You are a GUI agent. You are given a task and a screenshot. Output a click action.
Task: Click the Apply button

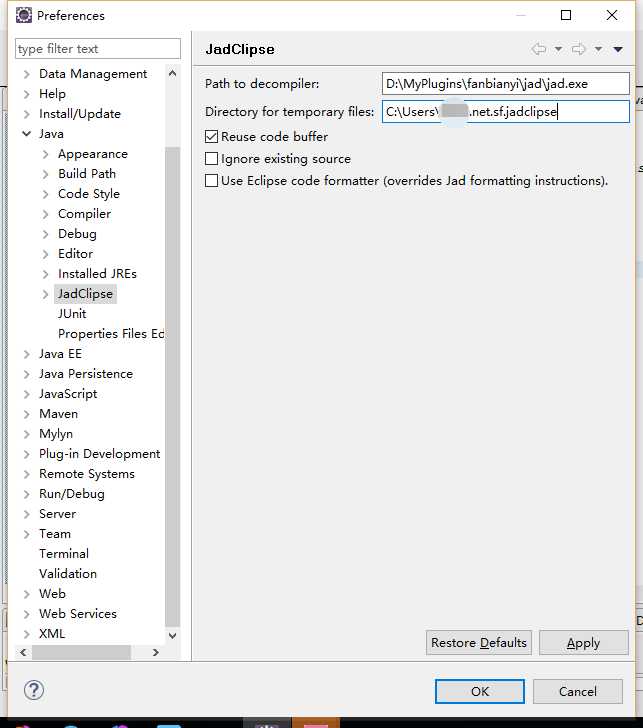pos(584,643)
